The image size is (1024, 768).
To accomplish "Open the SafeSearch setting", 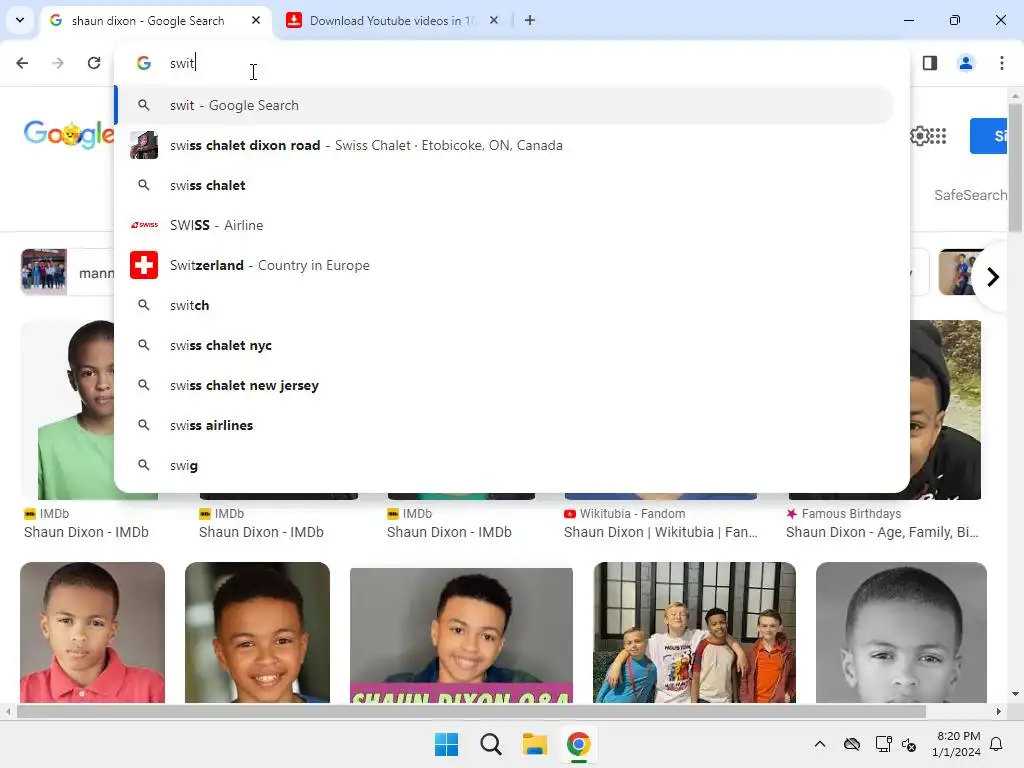I will click(x=970, y=195).
